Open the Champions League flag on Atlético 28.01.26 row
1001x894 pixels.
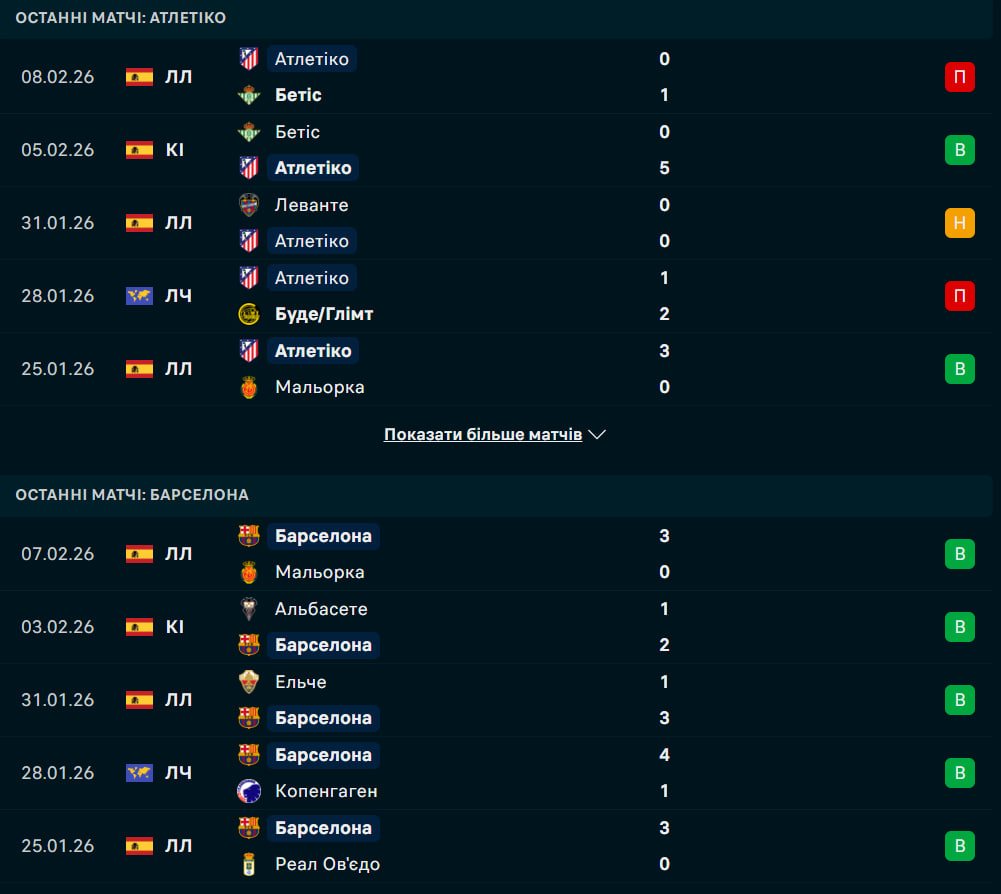(x=139, y=296)
